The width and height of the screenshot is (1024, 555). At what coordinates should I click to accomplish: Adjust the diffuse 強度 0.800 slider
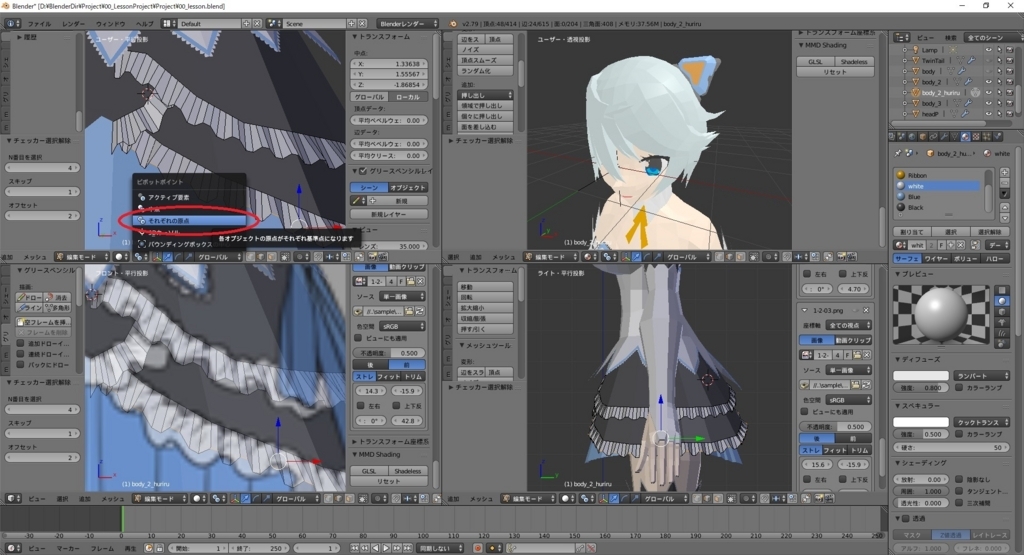(x=921, y=388)
